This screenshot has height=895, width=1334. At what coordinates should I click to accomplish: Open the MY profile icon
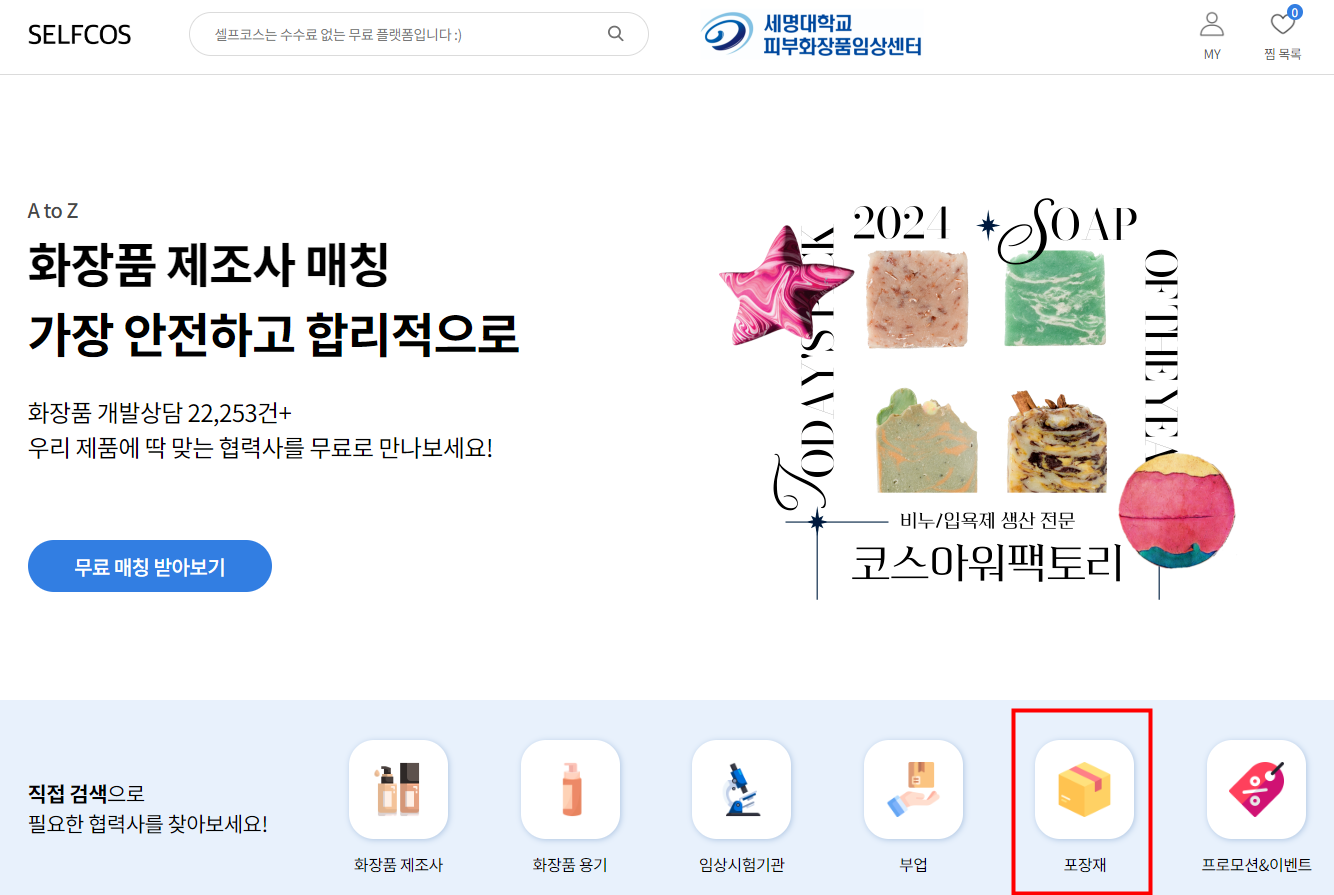pos(1212,24)
